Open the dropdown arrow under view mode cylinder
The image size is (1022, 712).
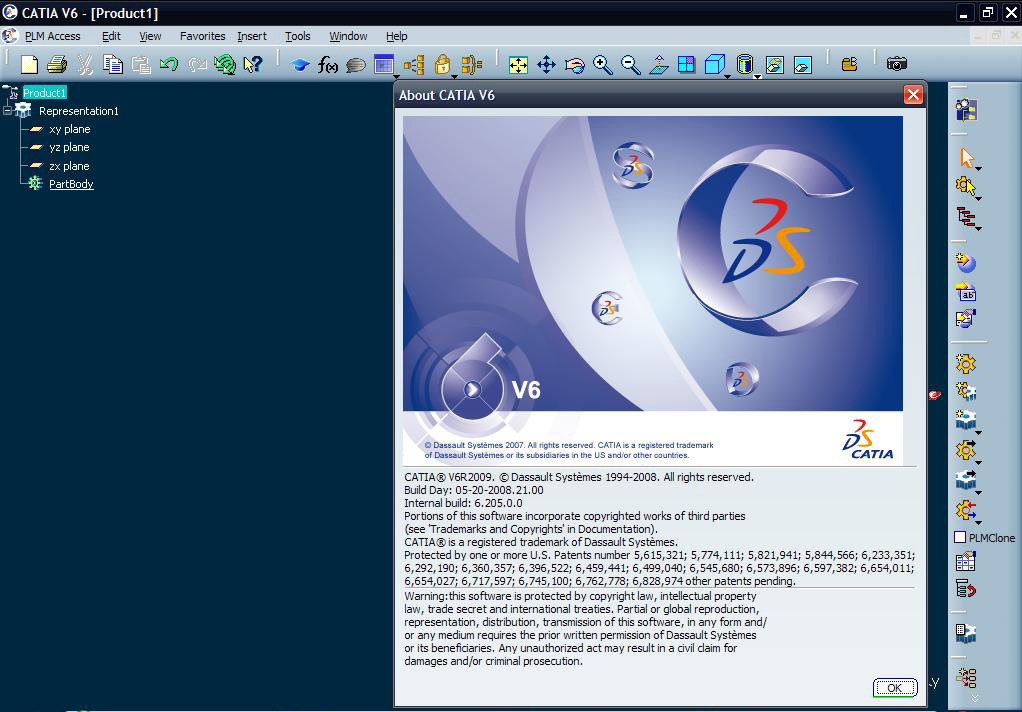[757, 77]
